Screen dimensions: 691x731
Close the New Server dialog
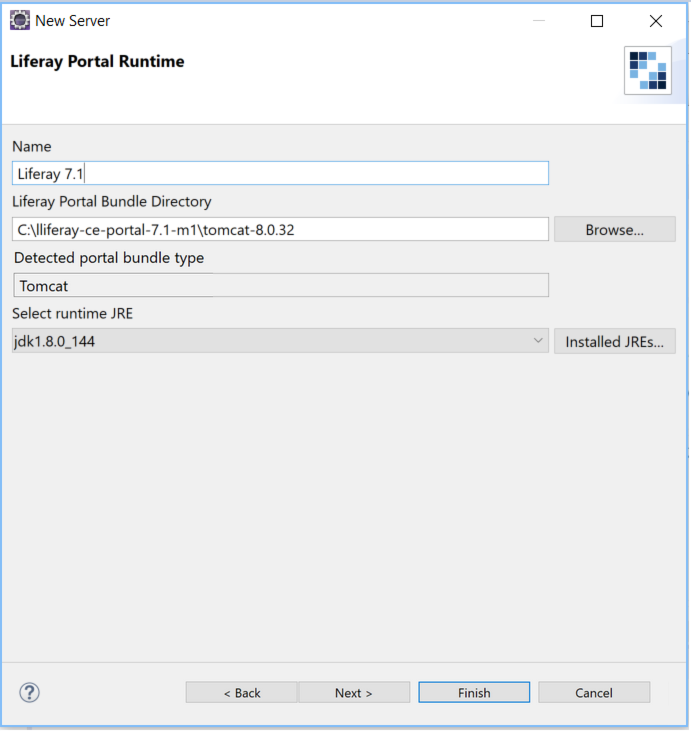click(656, 21)
